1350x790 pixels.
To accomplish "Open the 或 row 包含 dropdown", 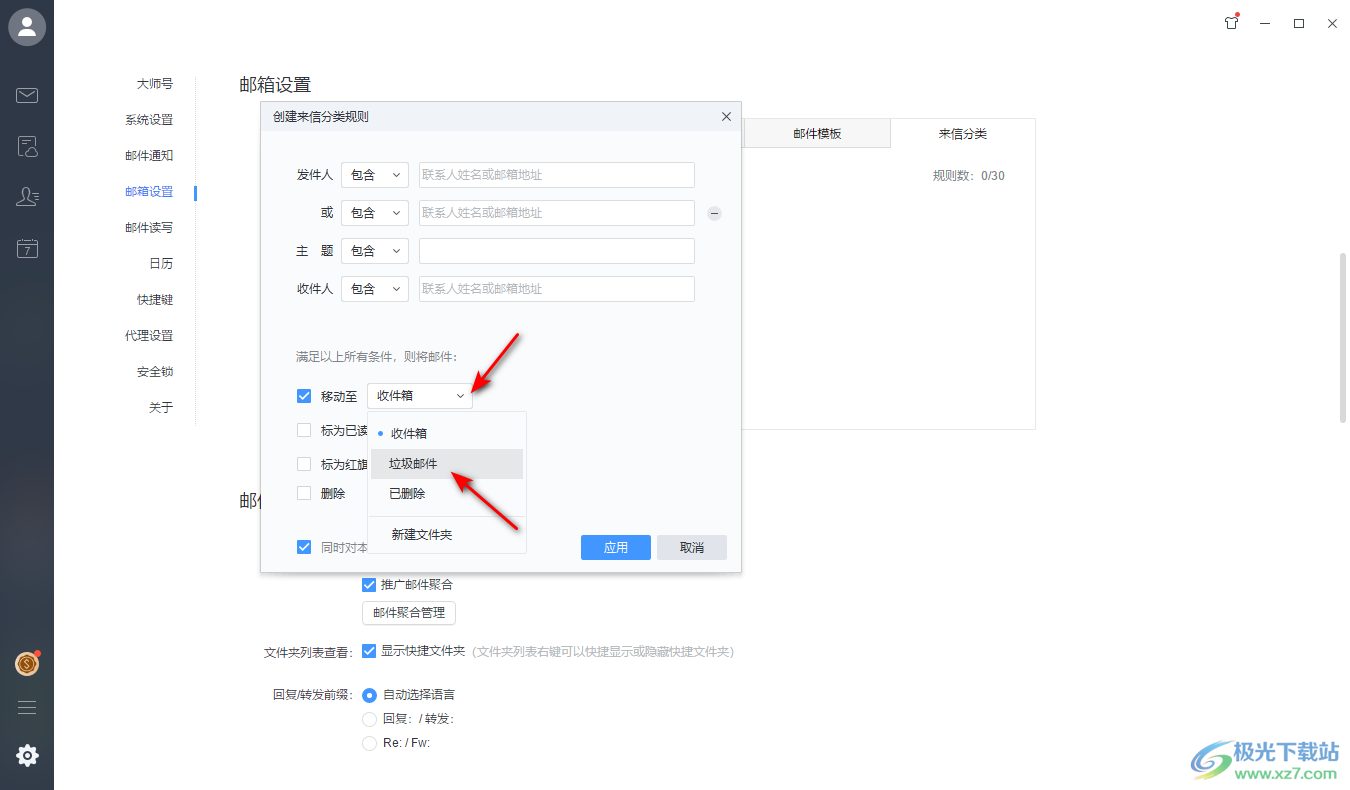I will pos(375,213).
